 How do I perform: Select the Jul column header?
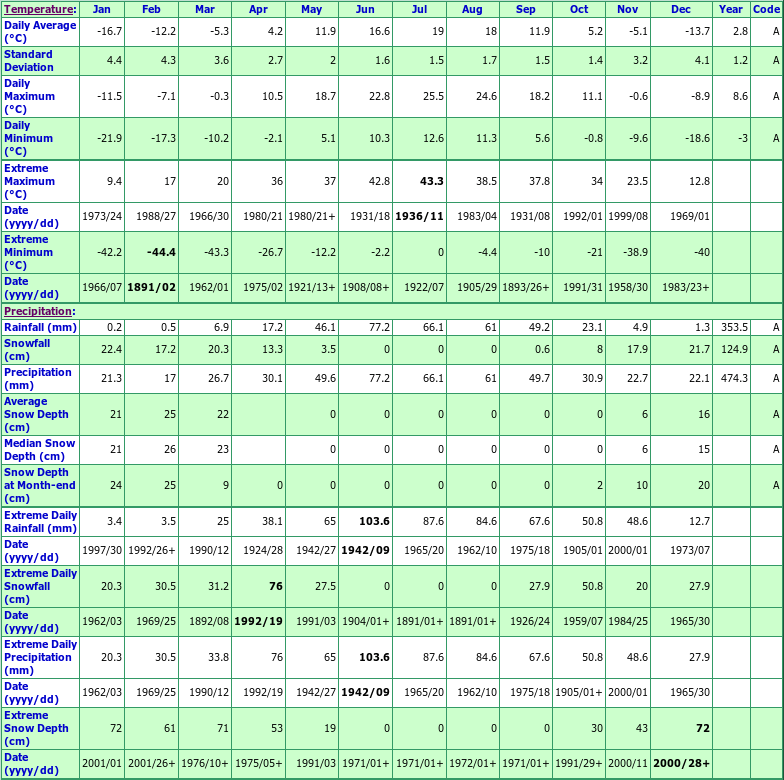click(x=419, y=9)
